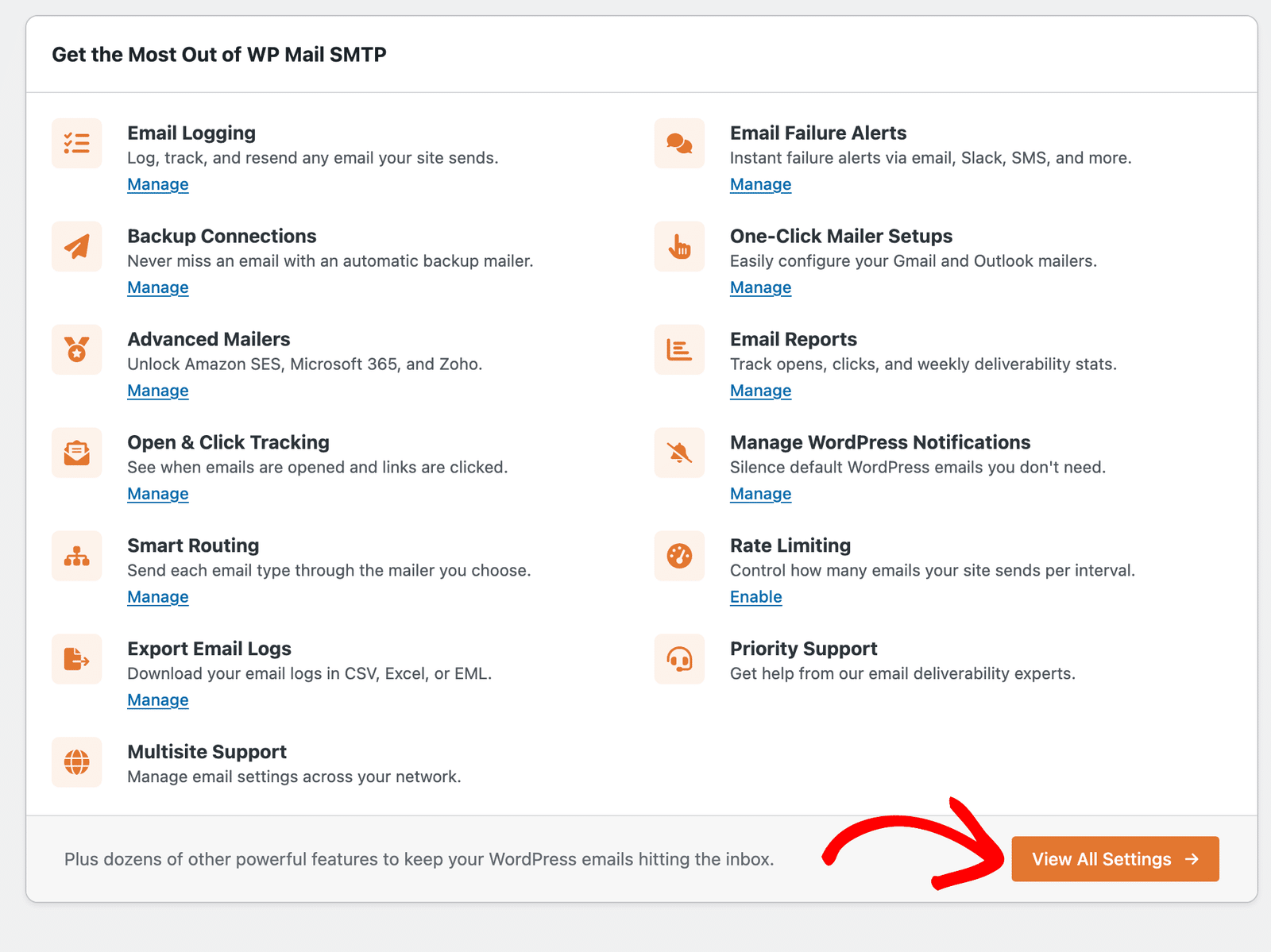Open Manage link under Open & Click Tracking
The image size is (1271, 952).
point(158,494)
